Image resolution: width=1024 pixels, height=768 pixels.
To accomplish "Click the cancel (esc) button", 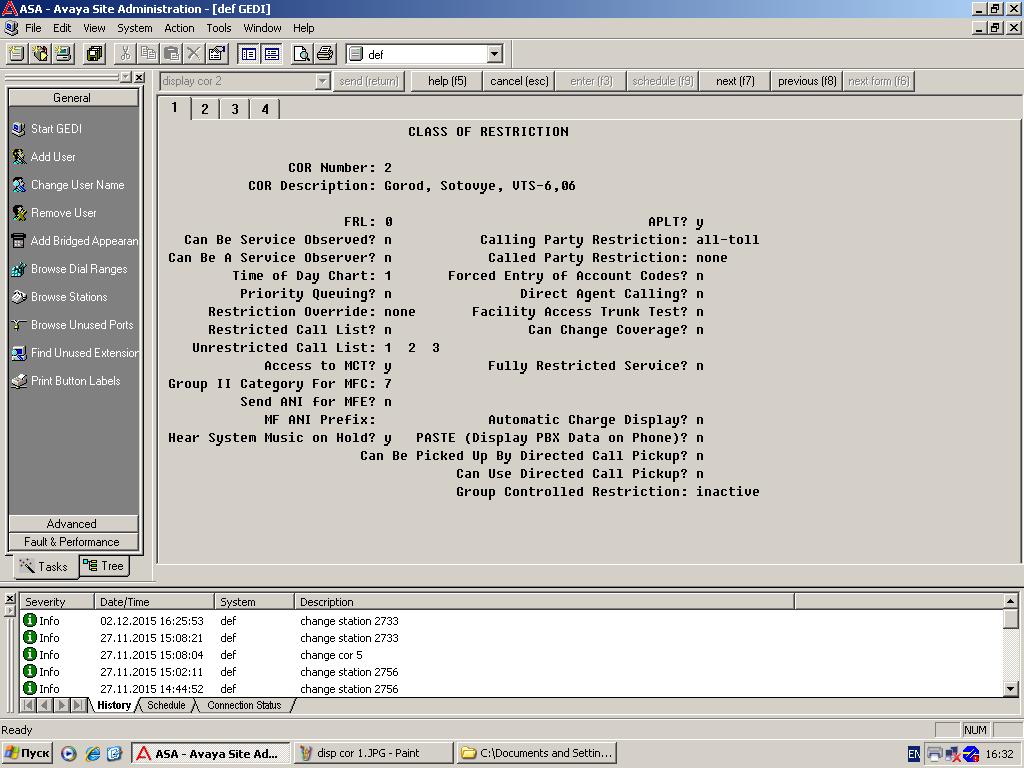I will (x=519, y=81).
